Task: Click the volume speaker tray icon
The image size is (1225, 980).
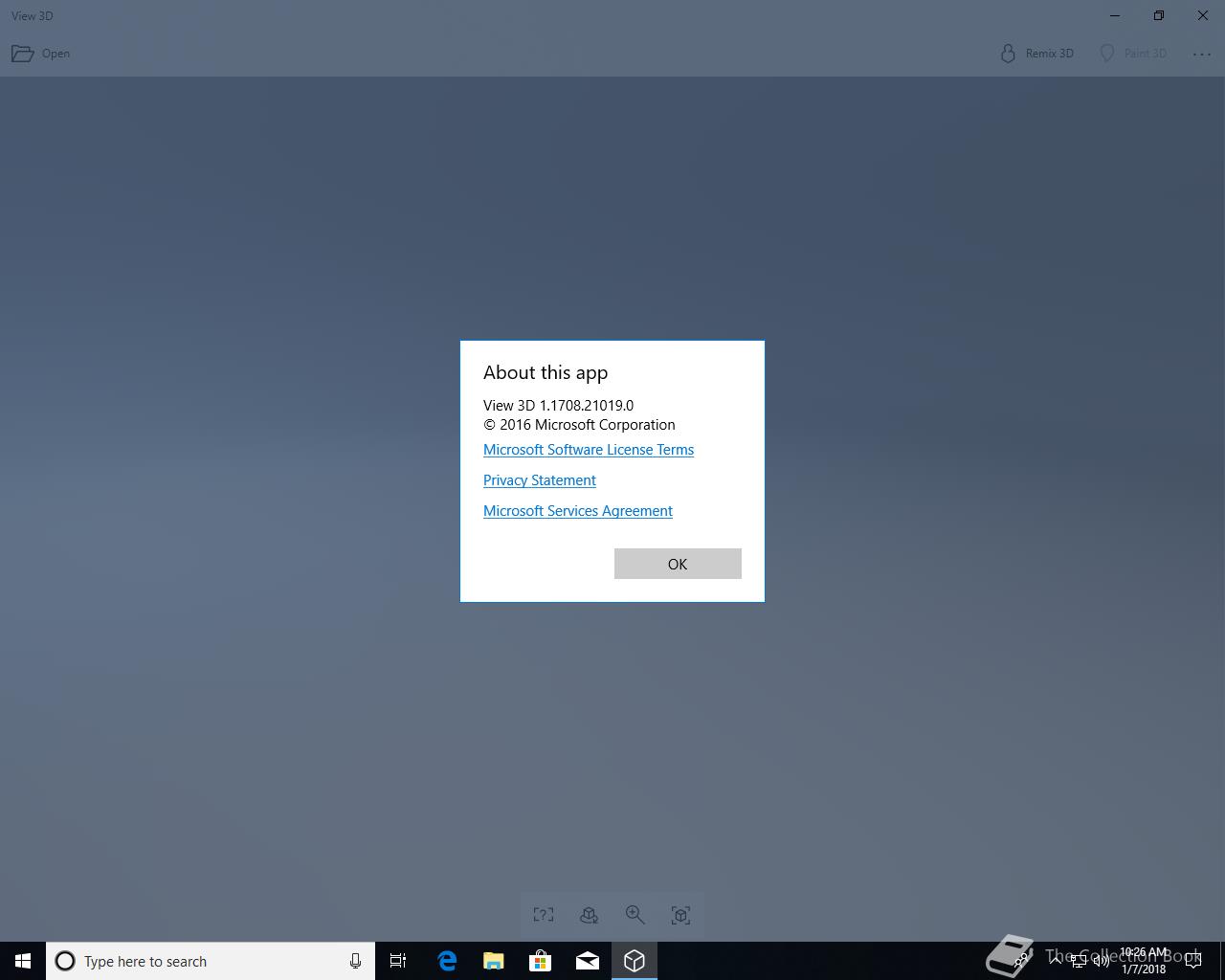Action: click(1101, 961)
